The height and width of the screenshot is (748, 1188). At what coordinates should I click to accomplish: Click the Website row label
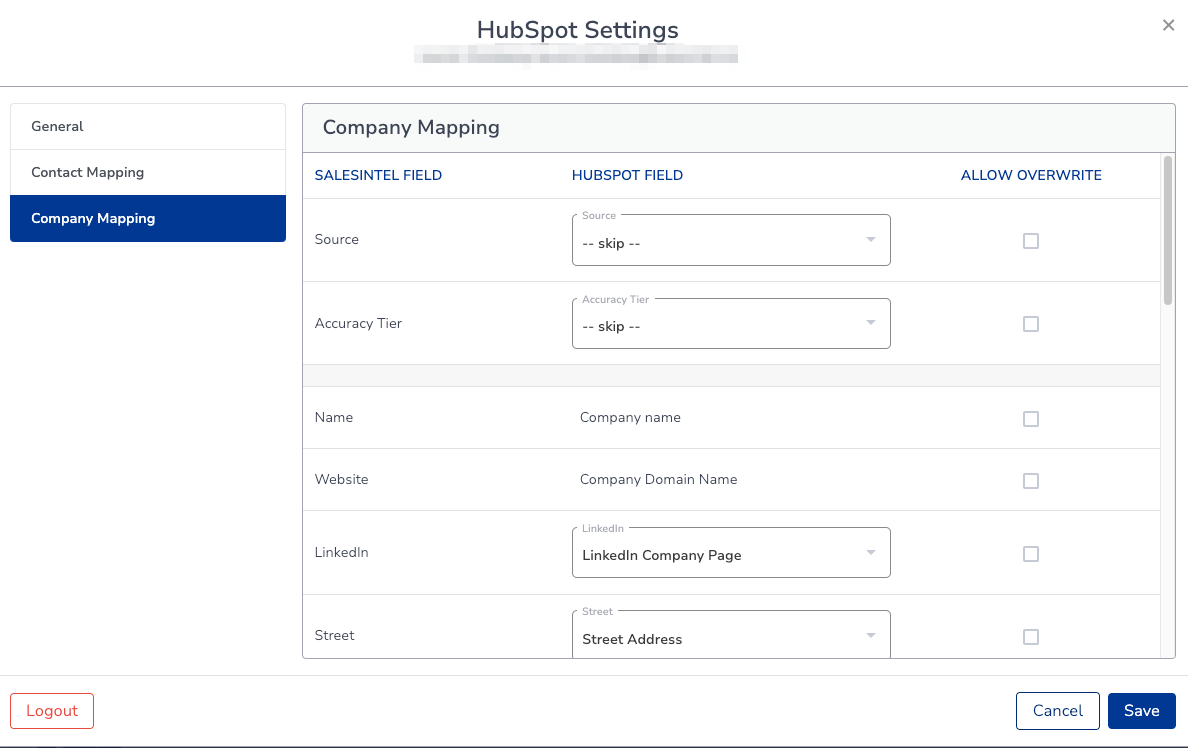[x=341, y=480]
